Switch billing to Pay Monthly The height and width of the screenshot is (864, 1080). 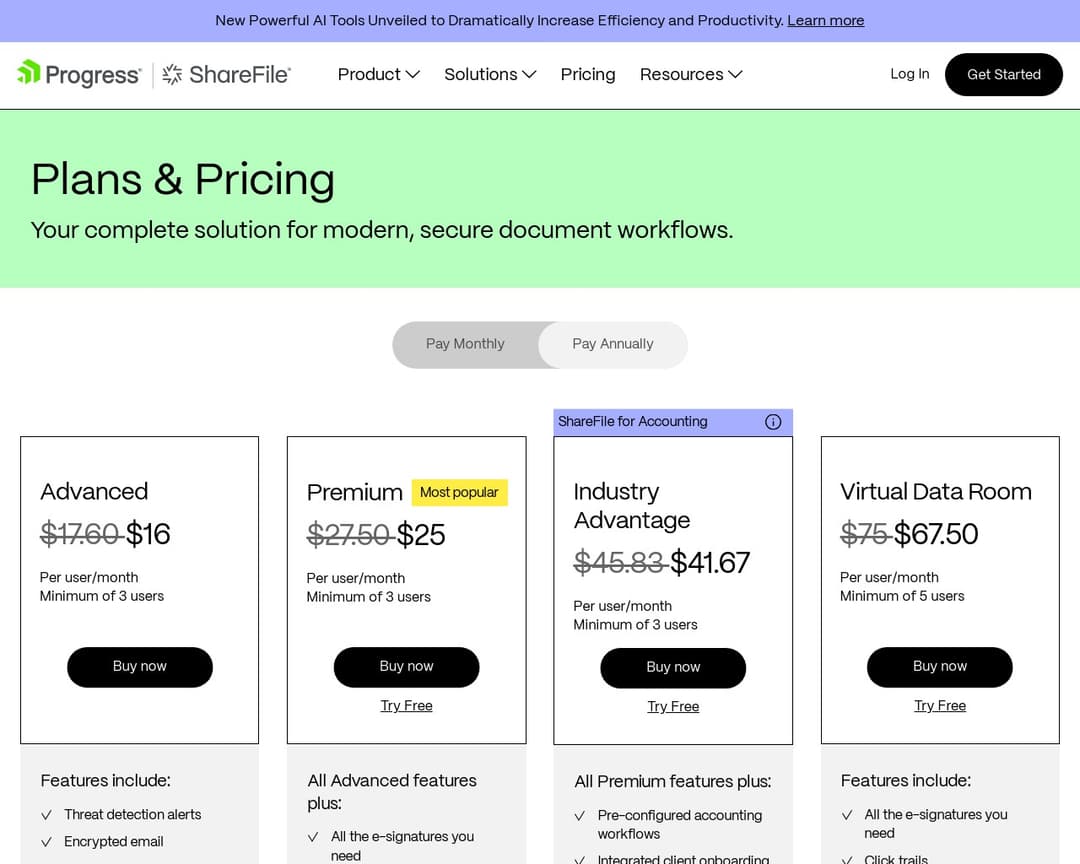tap(465, 344)
